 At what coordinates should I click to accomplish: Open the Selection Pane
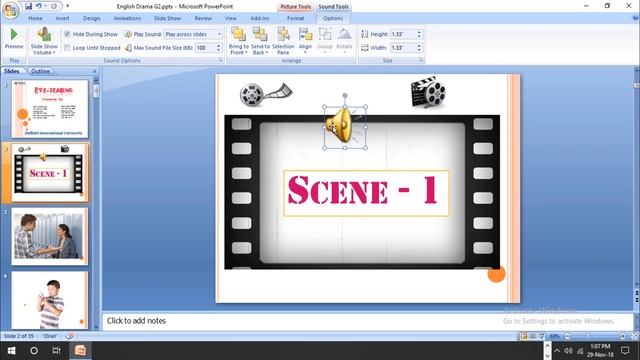pos(283,41)
